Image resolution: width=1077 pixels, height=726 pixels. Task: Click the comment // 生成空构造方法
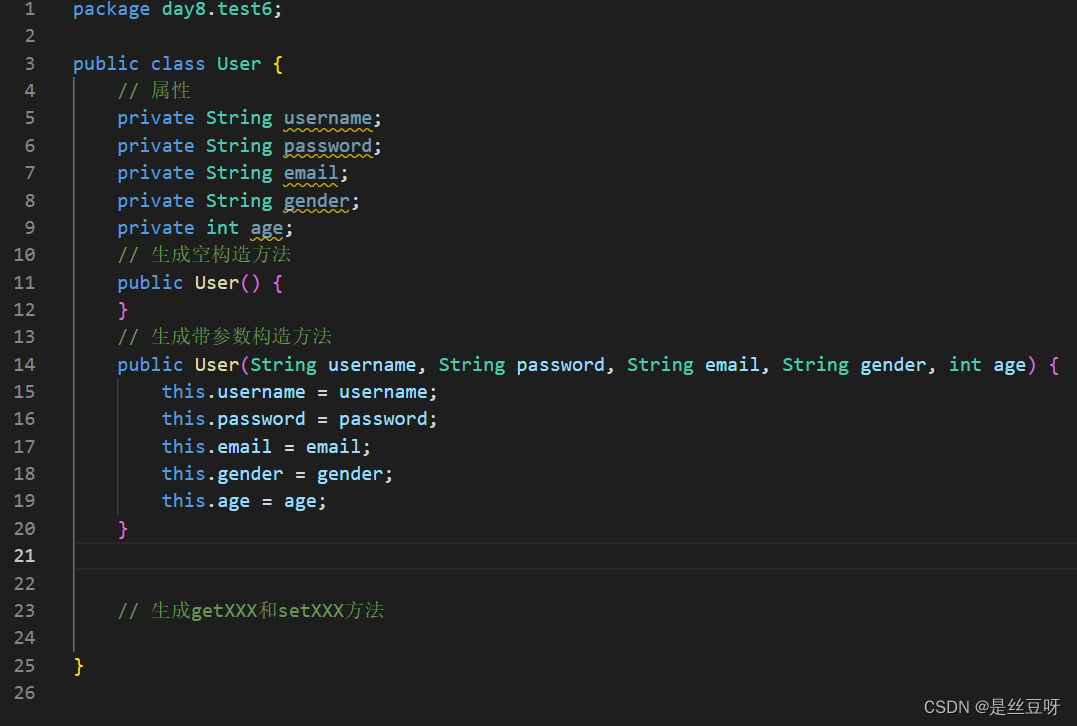(203, 254)
